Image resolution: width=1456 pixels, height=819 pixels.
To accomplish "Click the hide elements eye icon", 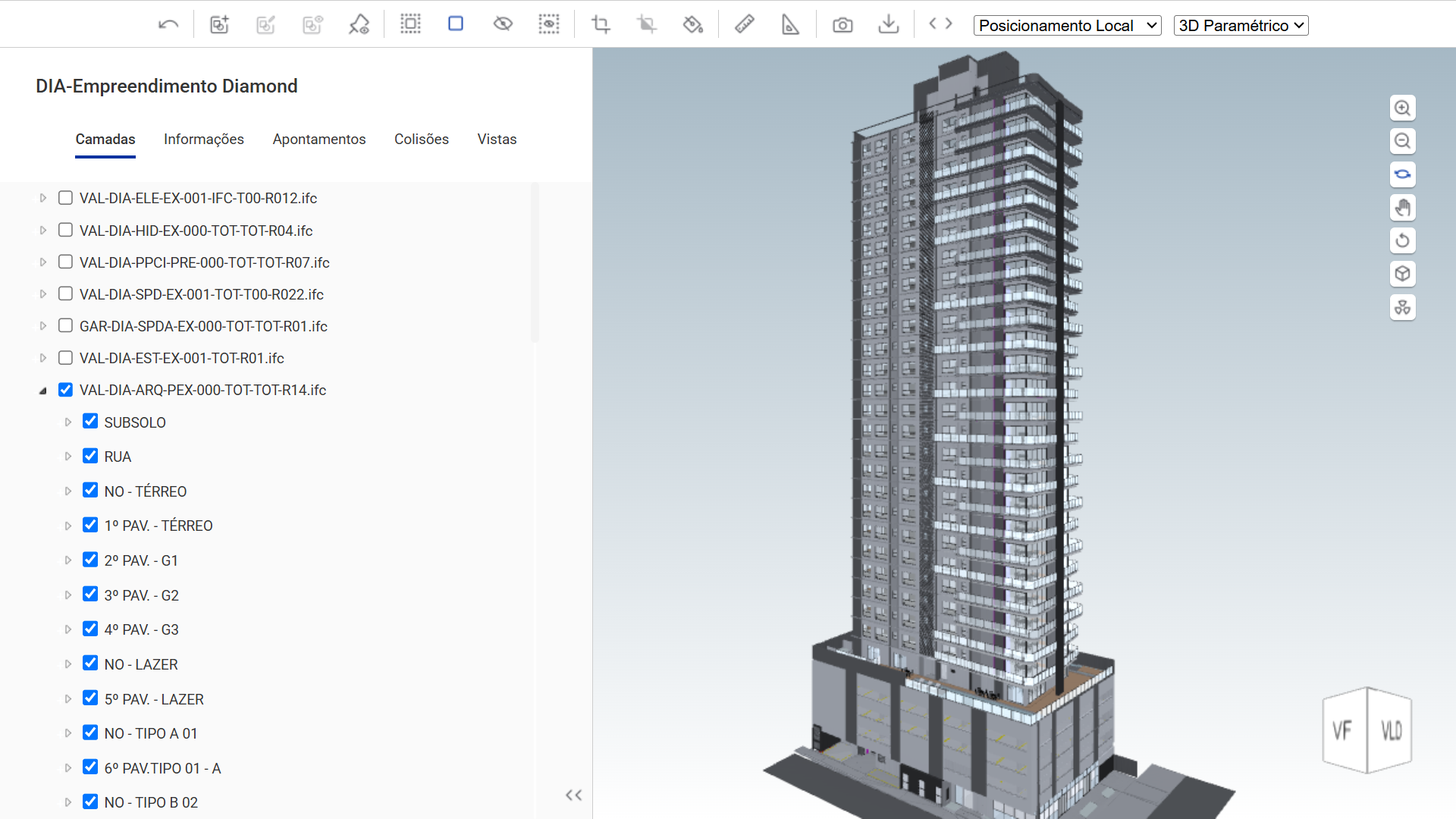I will pyautogui.click(x=503, y=24).
